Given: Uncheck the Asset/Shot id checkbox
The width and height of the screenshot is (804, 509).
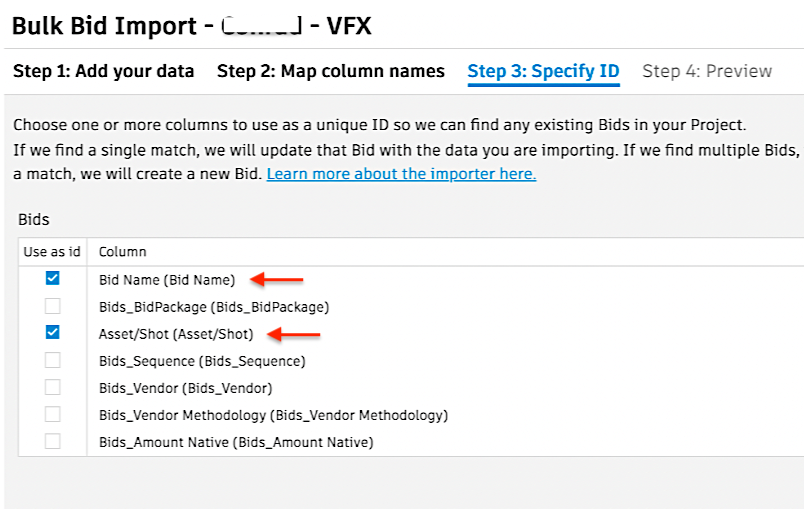Looking at the screenshot, I should point(53,333).
